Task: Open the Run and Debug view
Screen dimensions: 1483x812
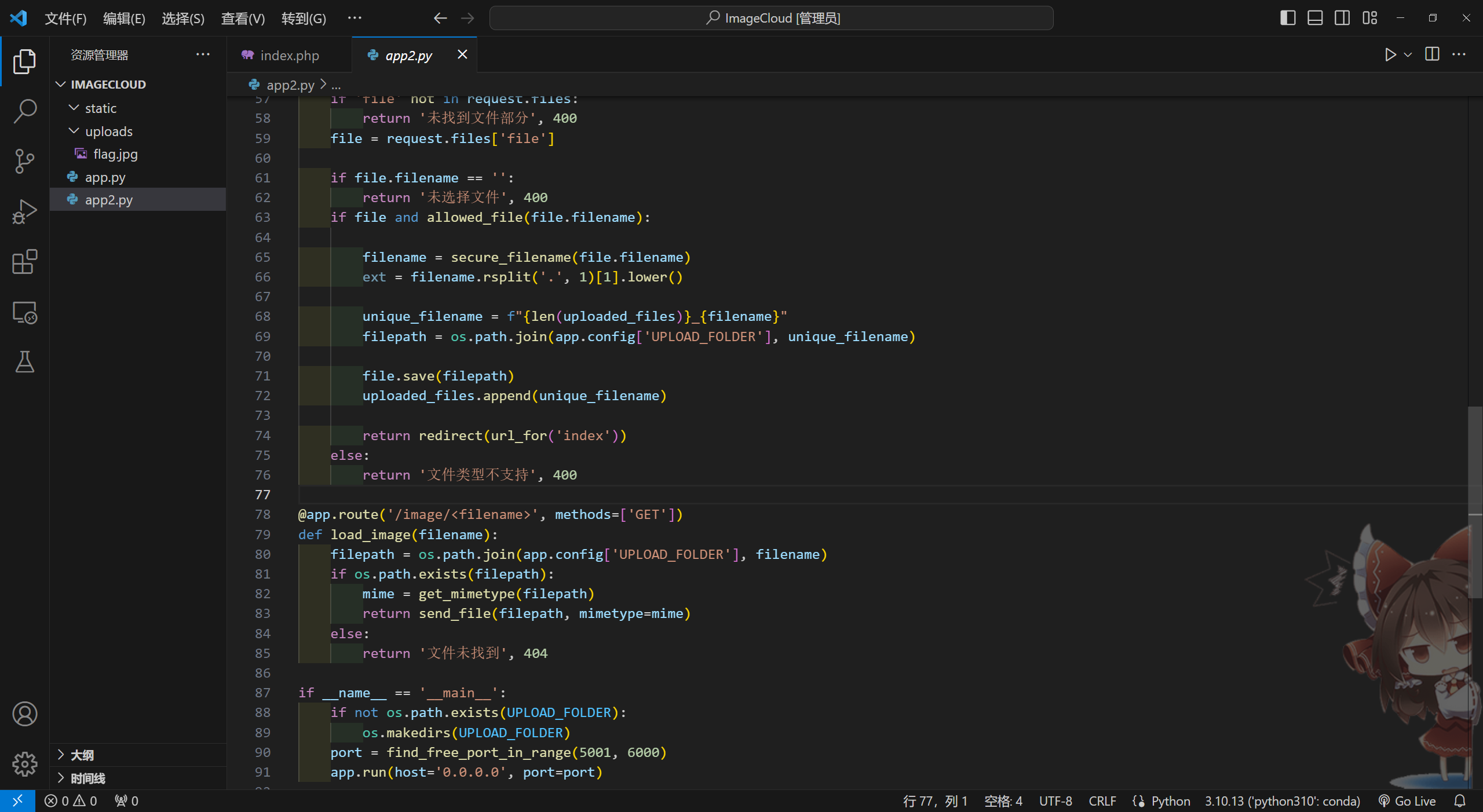Action: [x=24, y=211]
